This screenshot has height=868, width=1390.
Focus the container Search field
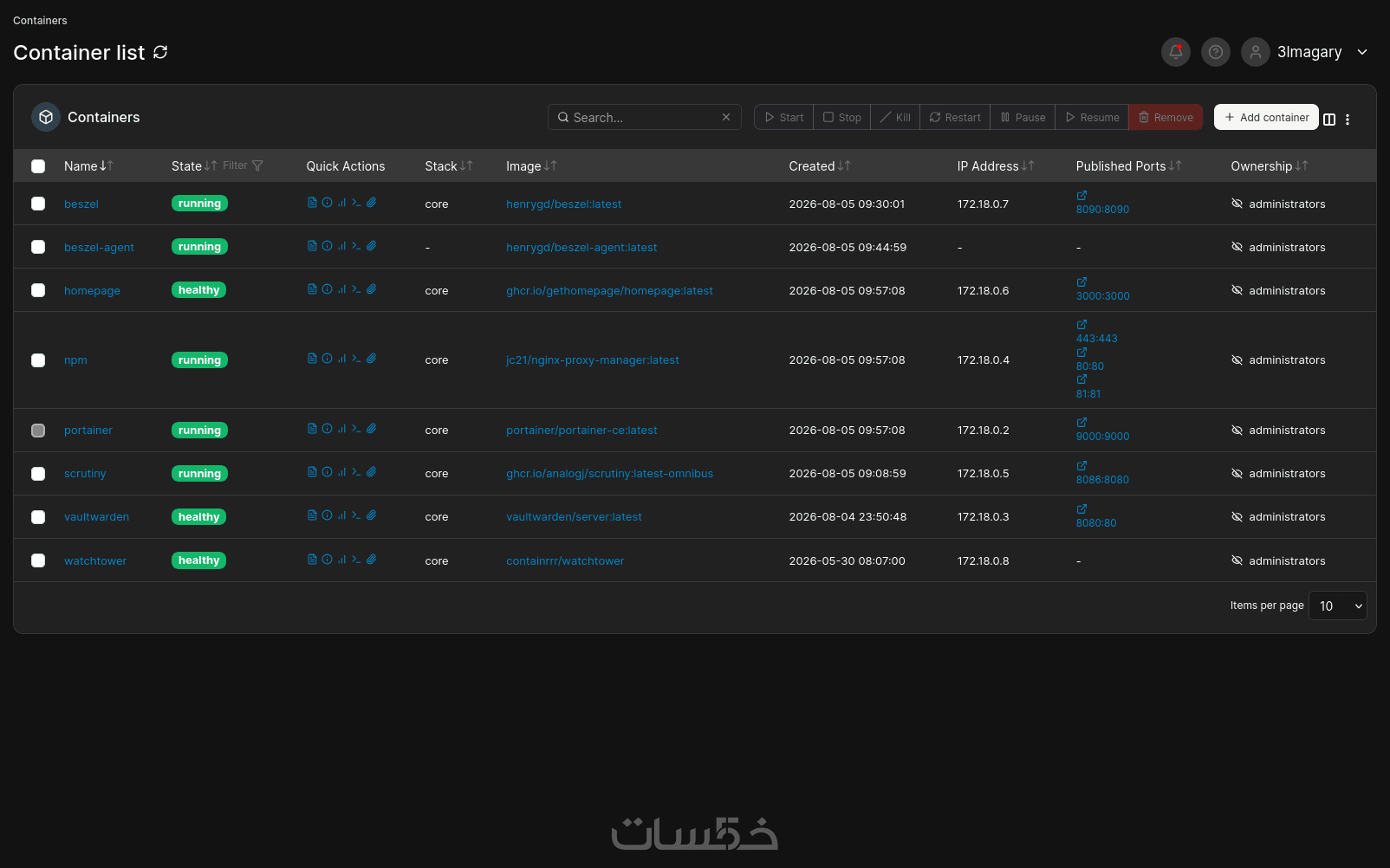click(644, 117)
